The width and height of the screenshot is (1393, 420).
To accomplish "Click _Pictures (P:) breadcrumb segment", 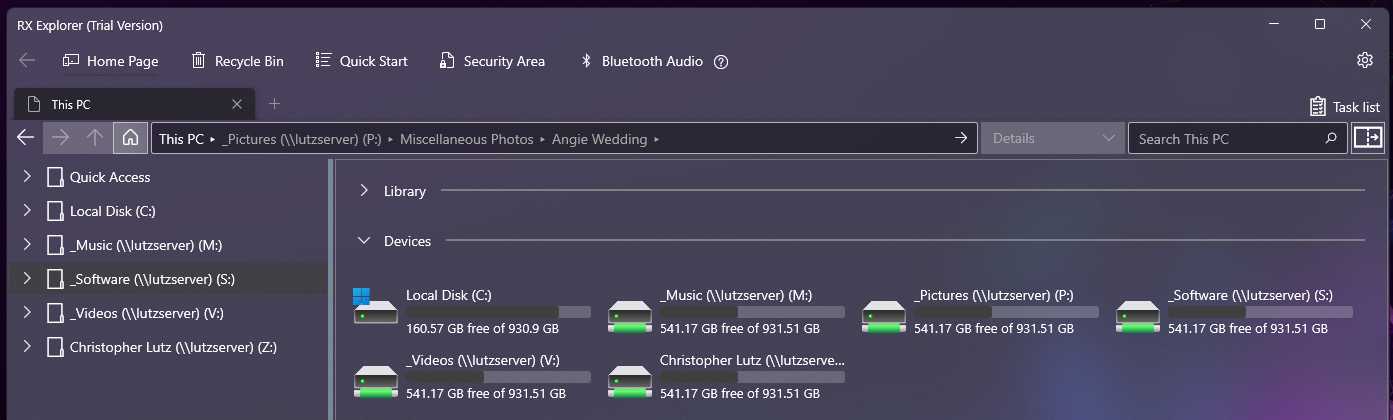I will 303,139.
